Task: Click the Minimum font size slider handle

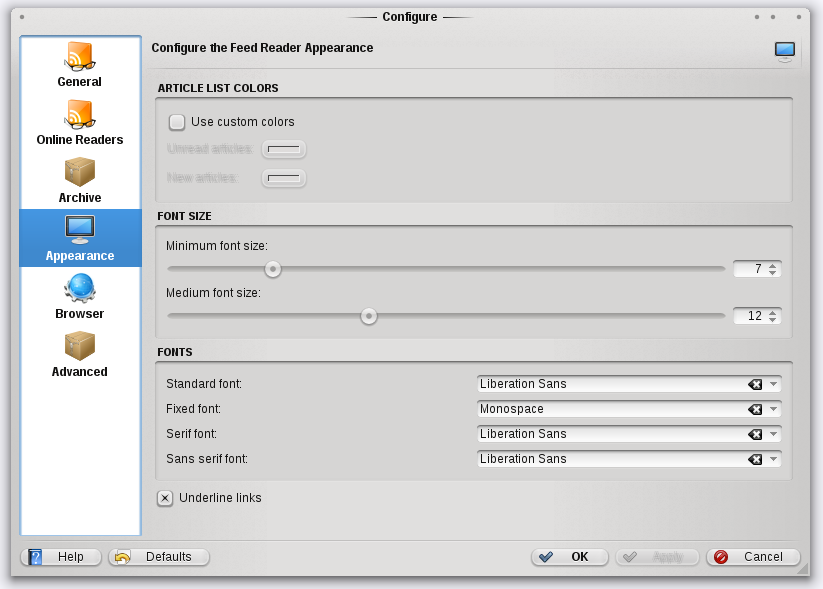Action: [273, 269]
